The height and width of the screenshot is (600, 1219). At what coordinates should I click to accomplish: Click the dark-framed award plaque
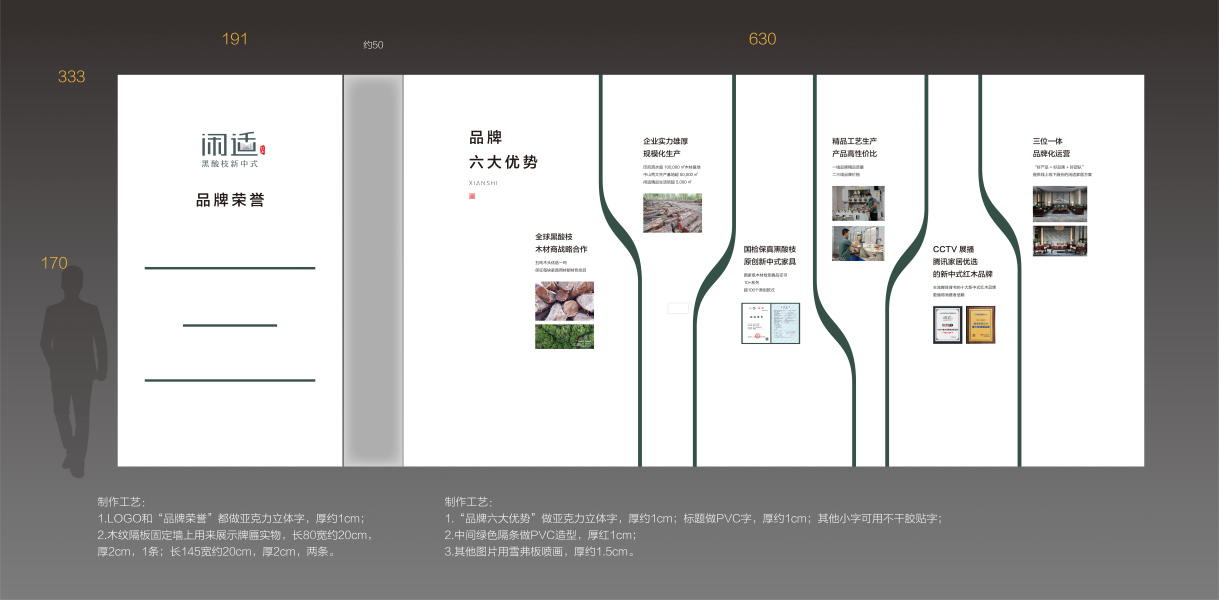(x=948, y=325)
